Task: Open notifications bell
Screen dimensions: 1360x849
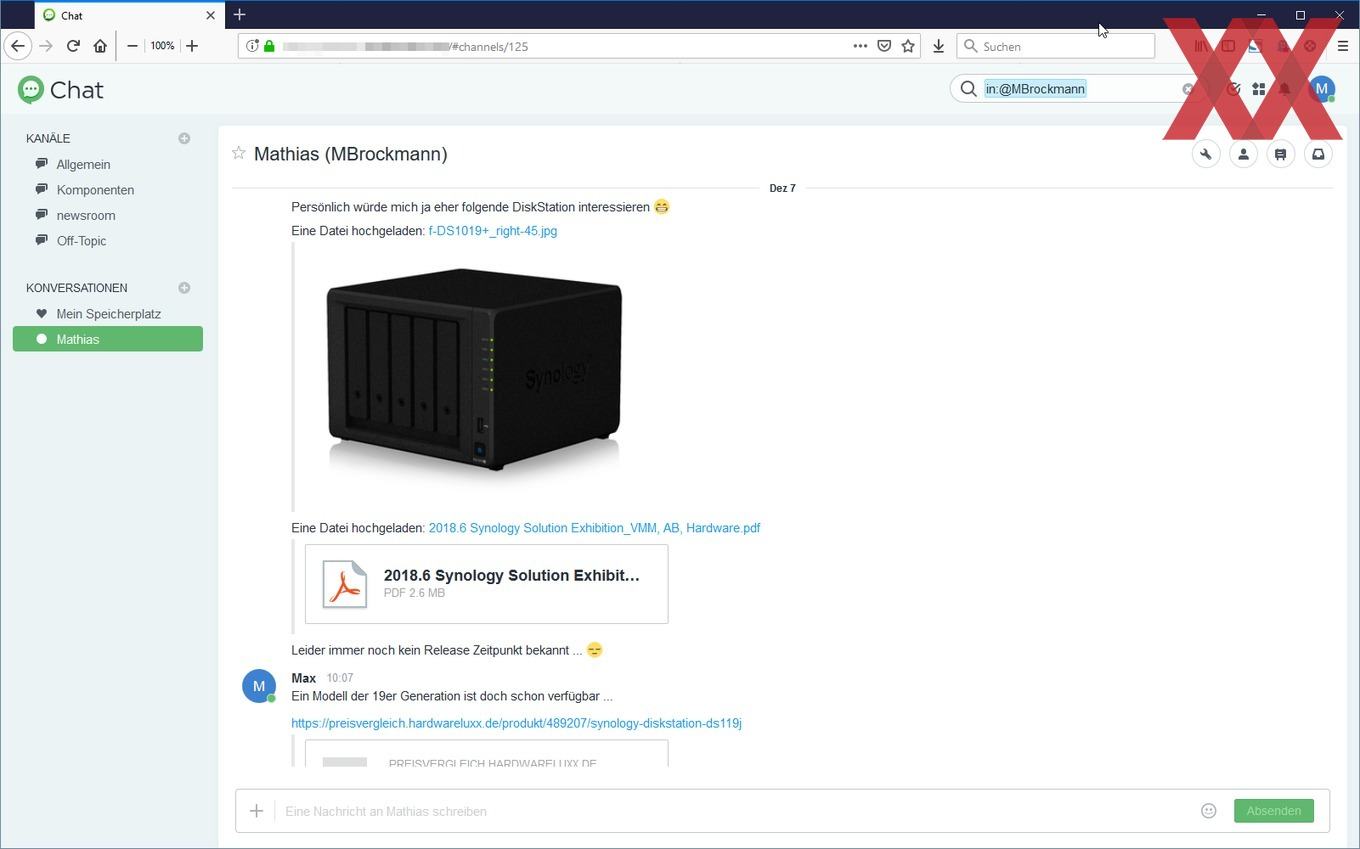Action: click(x=1285, y=89)
